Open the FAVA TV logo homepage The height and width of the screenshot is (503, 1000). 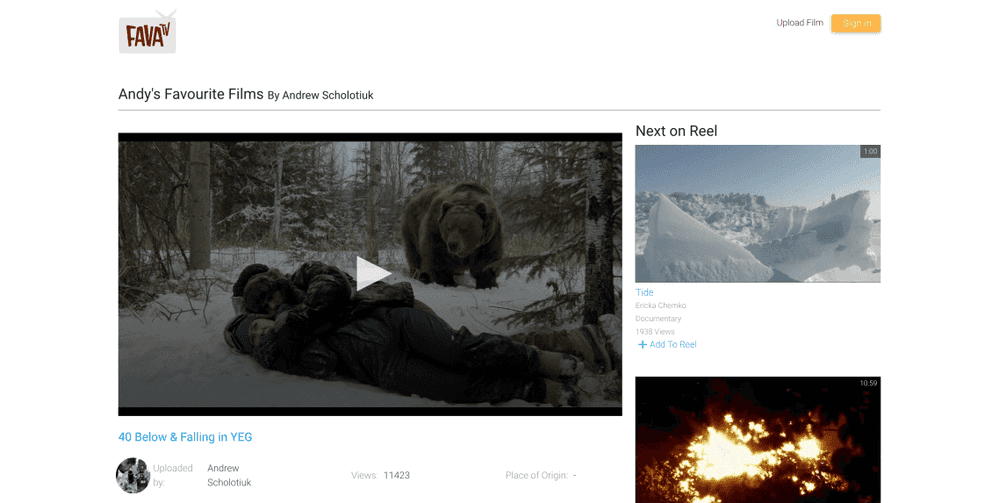coord(147,33)
